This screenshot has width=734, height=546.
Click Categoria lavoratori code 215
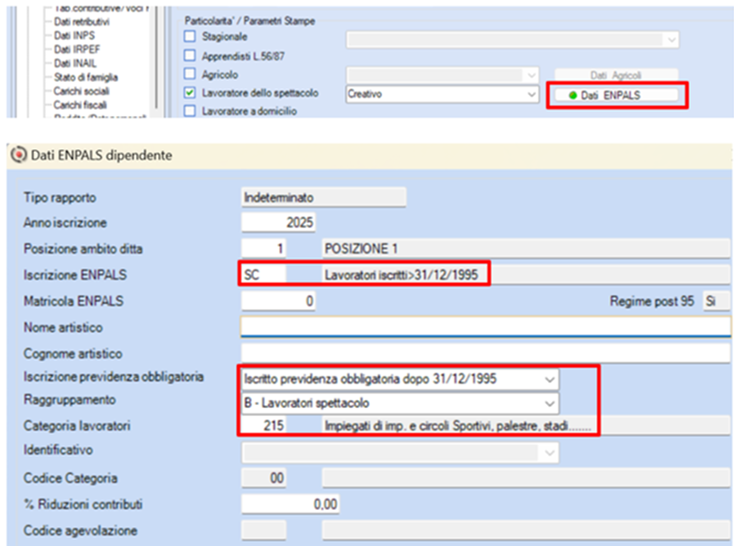tap(264, 425)
